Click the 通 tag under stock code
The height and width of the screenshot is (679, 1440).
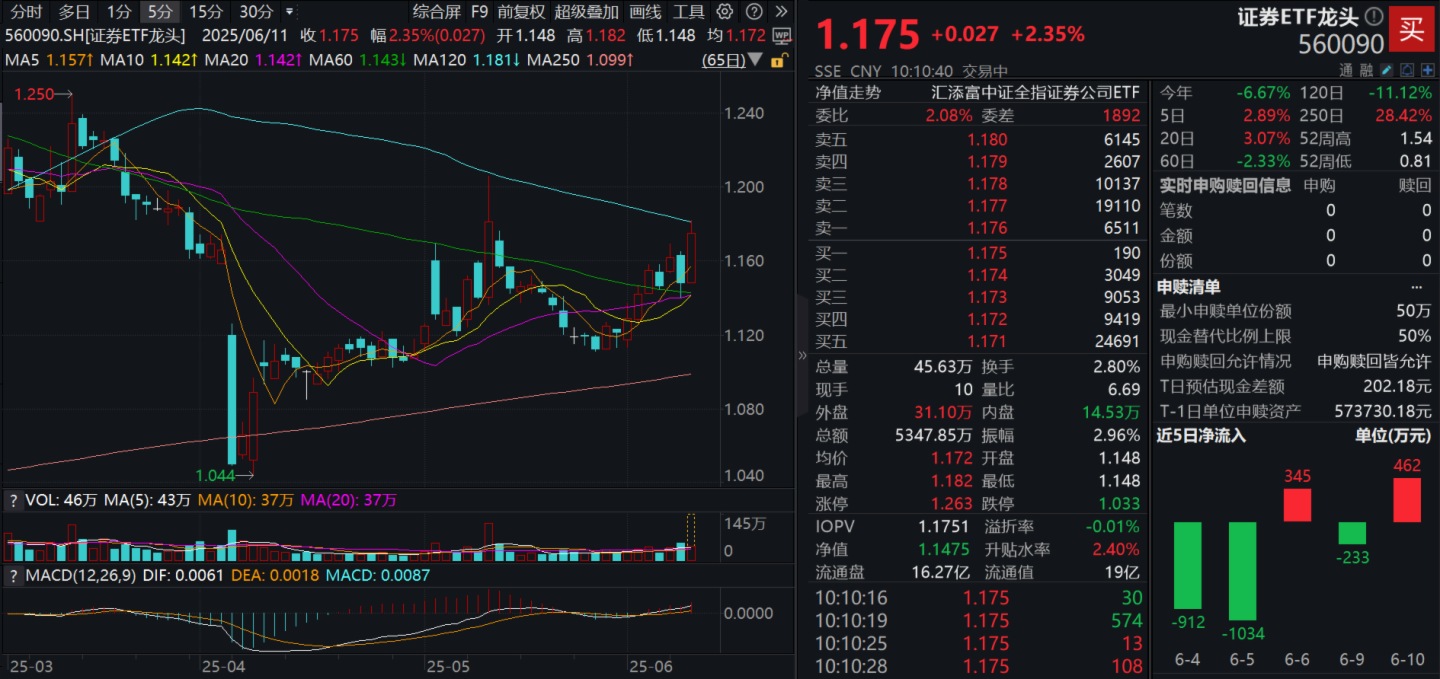point(1346,71)
